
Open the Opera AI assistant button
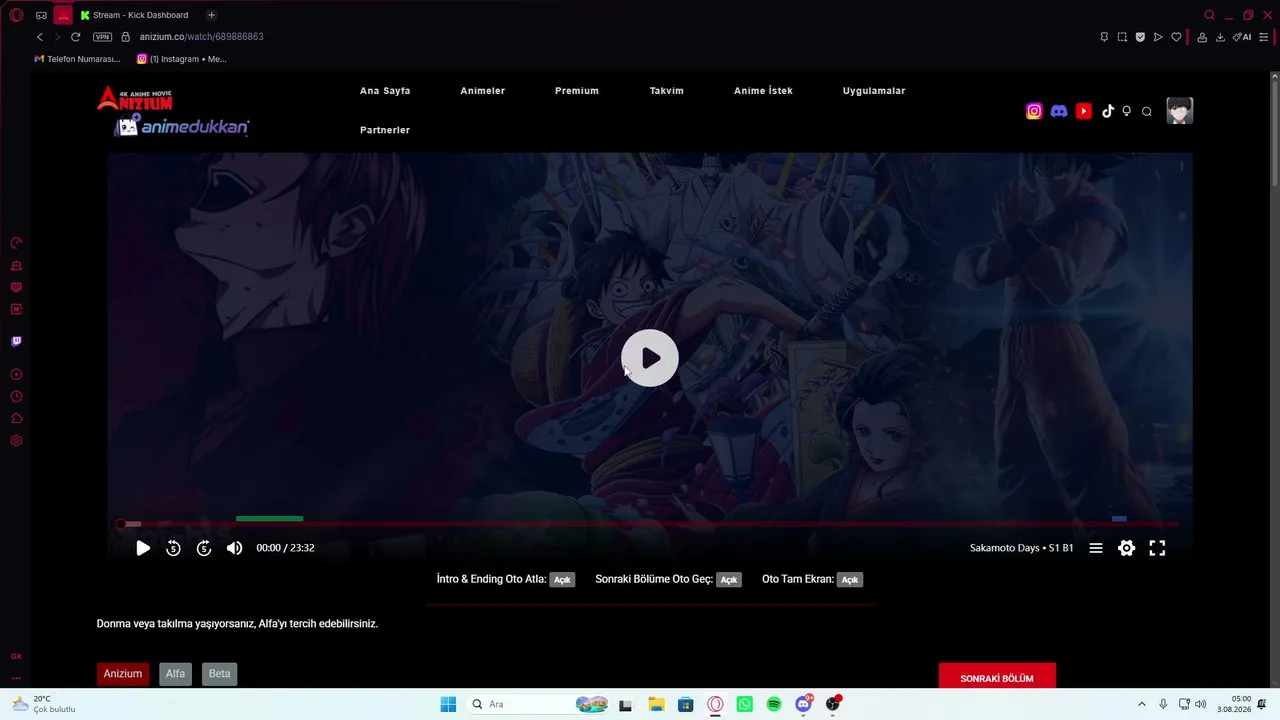point(1242,37)
